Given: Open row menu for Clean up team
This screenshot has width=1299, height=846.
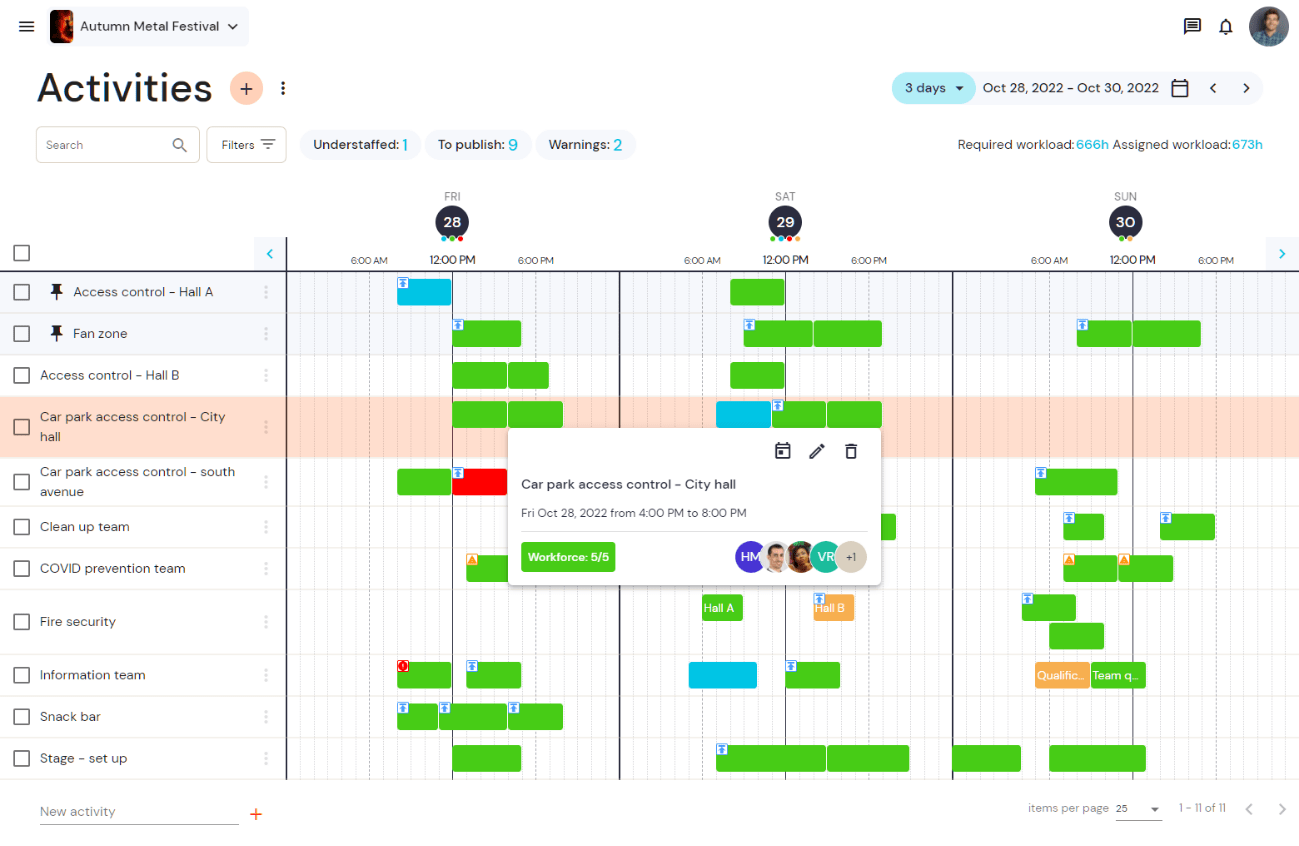Looking at the screenshot, I should point(266,527).
